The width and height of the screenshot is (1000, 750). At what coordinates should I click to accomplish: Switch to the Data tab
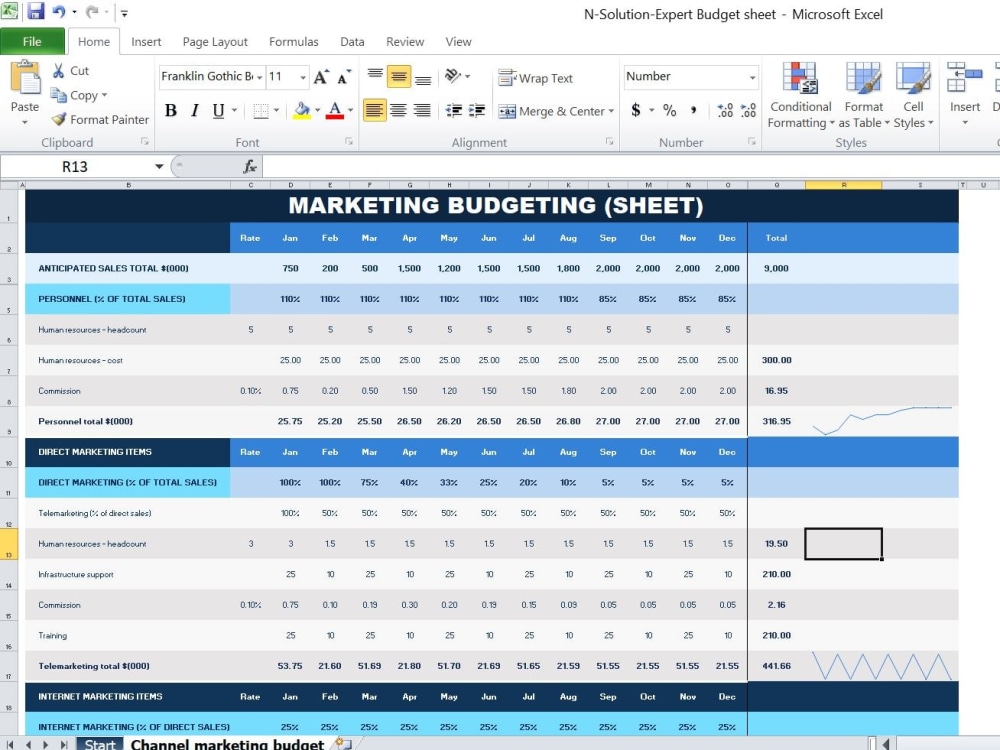point(352,42)
